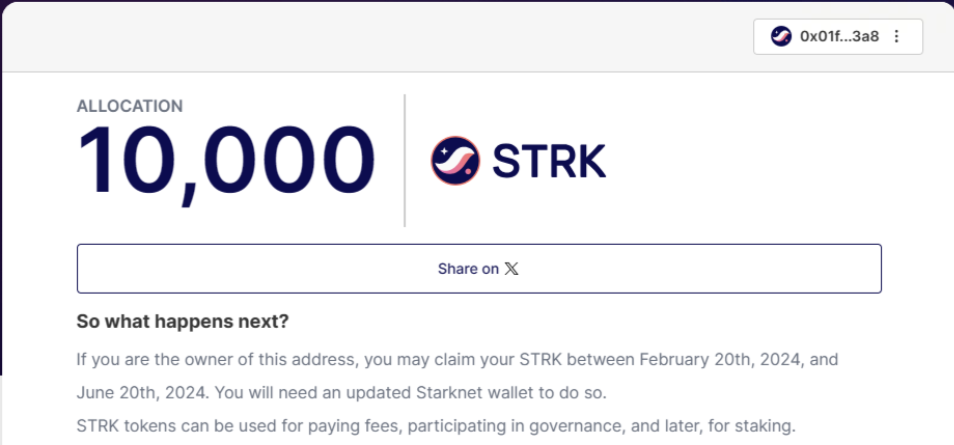Click the STRK token name text
The height and width of the screenshot is (445, 954).
(549, 161)
